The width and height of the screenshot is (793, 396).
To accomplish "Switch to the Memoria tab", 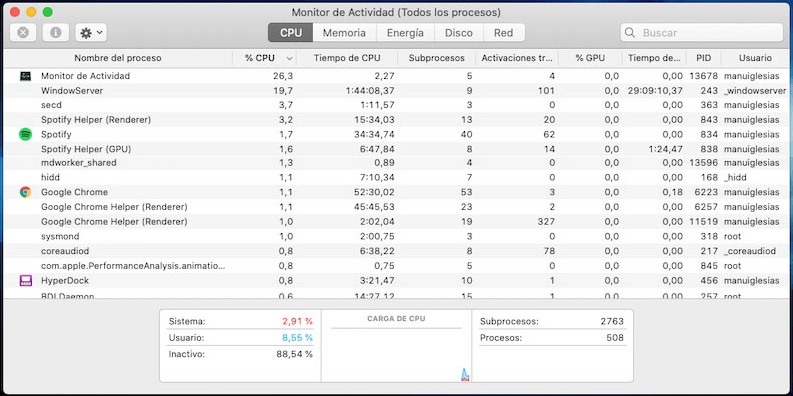I will 344,33.
